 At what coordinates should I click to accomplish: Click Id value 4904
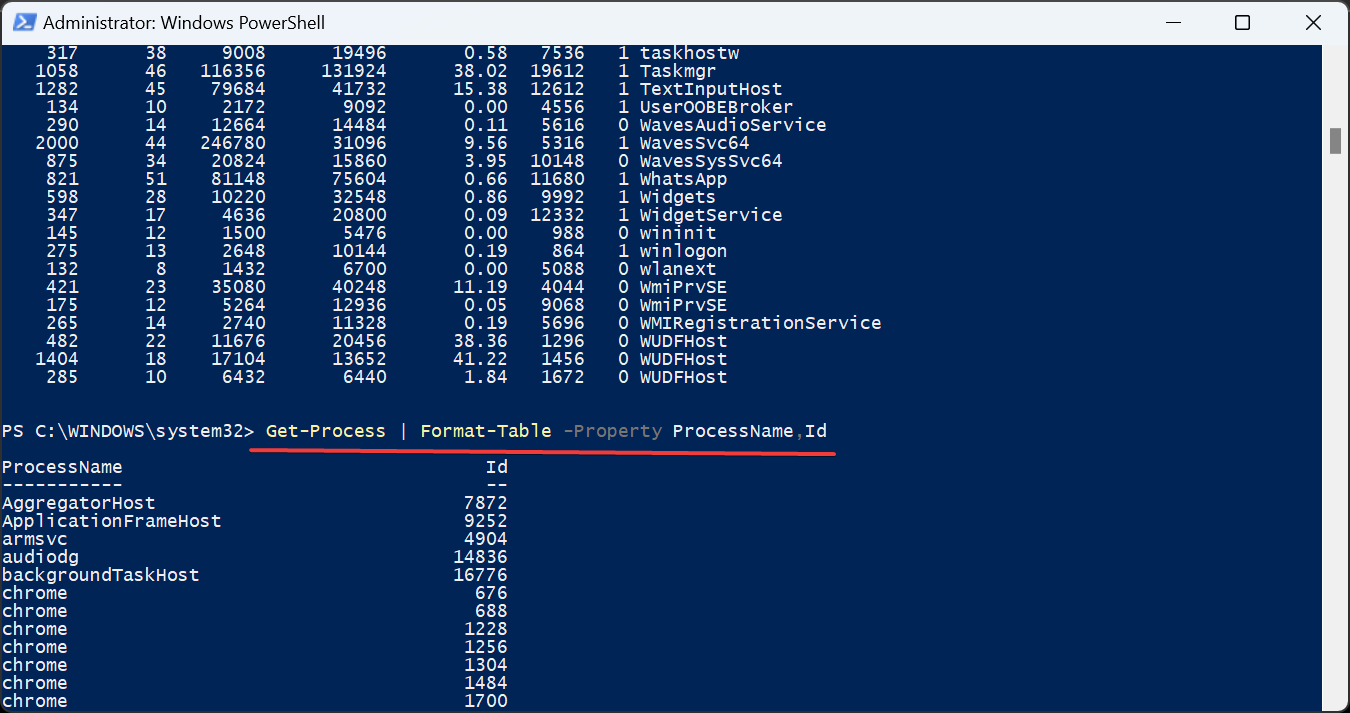486,539
